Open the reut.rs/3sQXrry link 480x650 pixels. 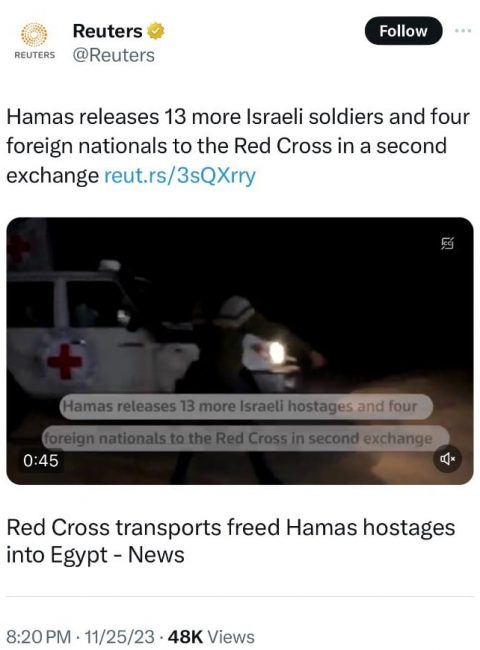pos(179,175)
